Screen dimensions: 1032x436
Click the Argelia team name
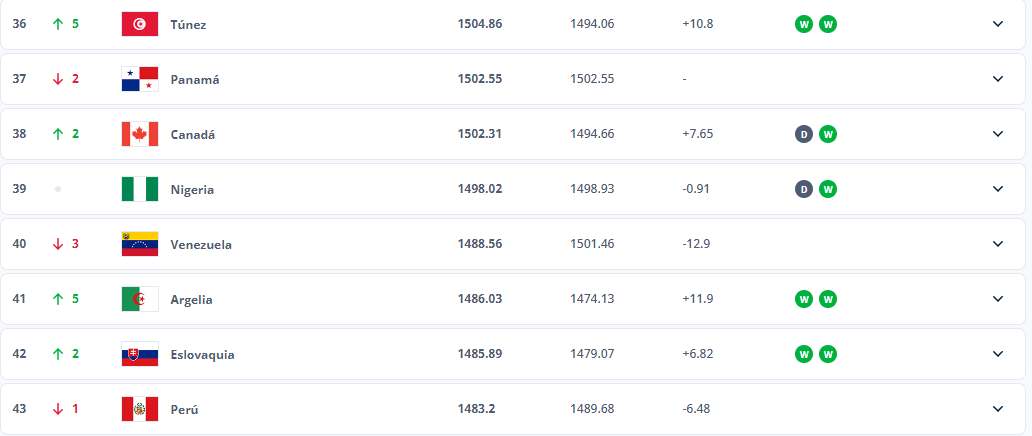(x=192, y=300)
